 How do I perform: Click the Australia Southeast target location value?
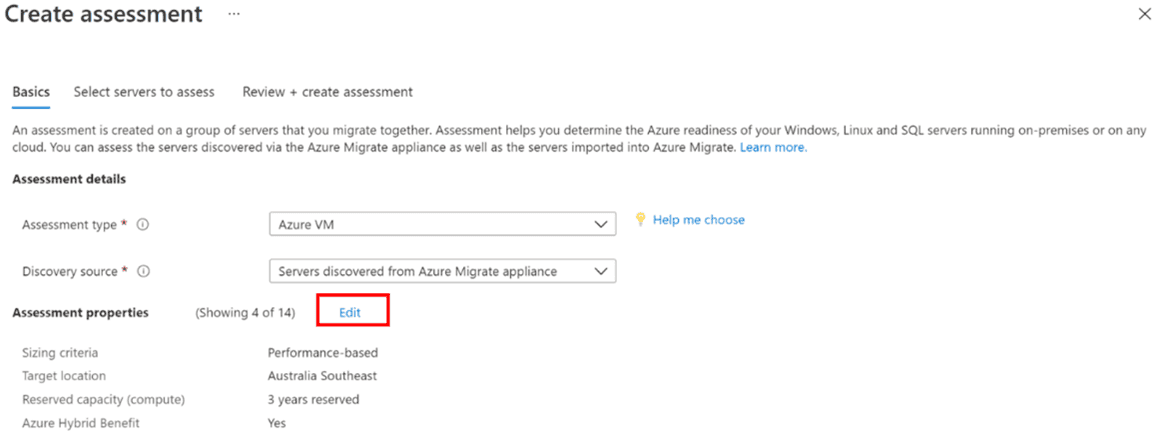click(322, 376)
